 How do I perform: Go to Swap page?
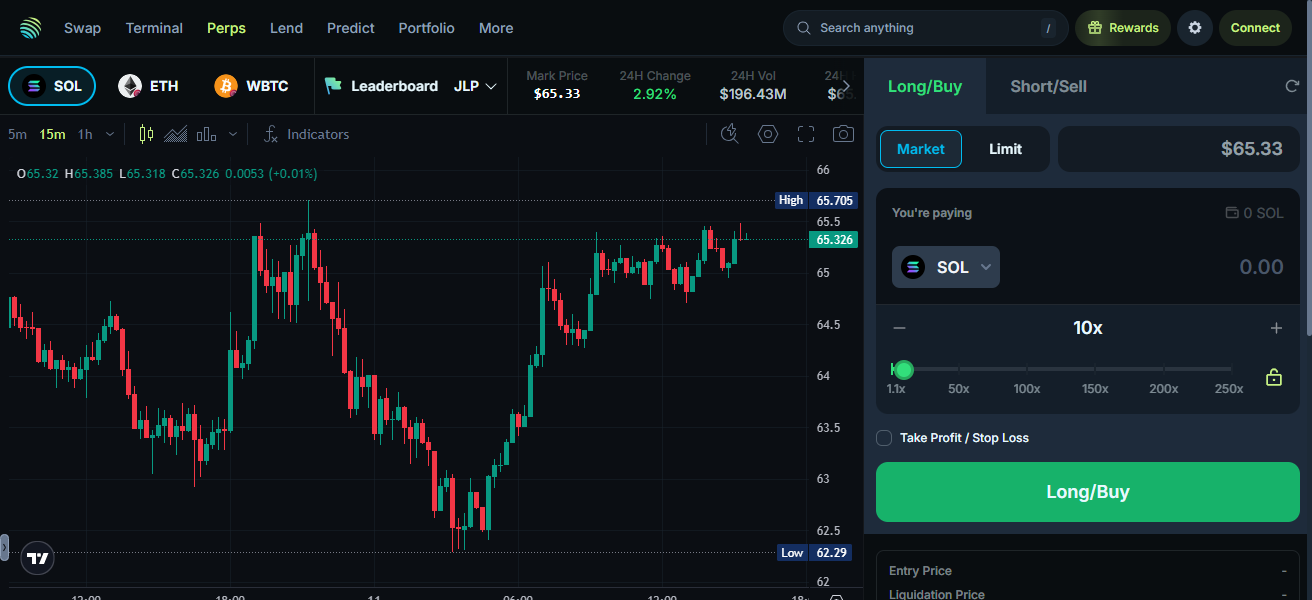pyautogui.click(x=82, y=28)
